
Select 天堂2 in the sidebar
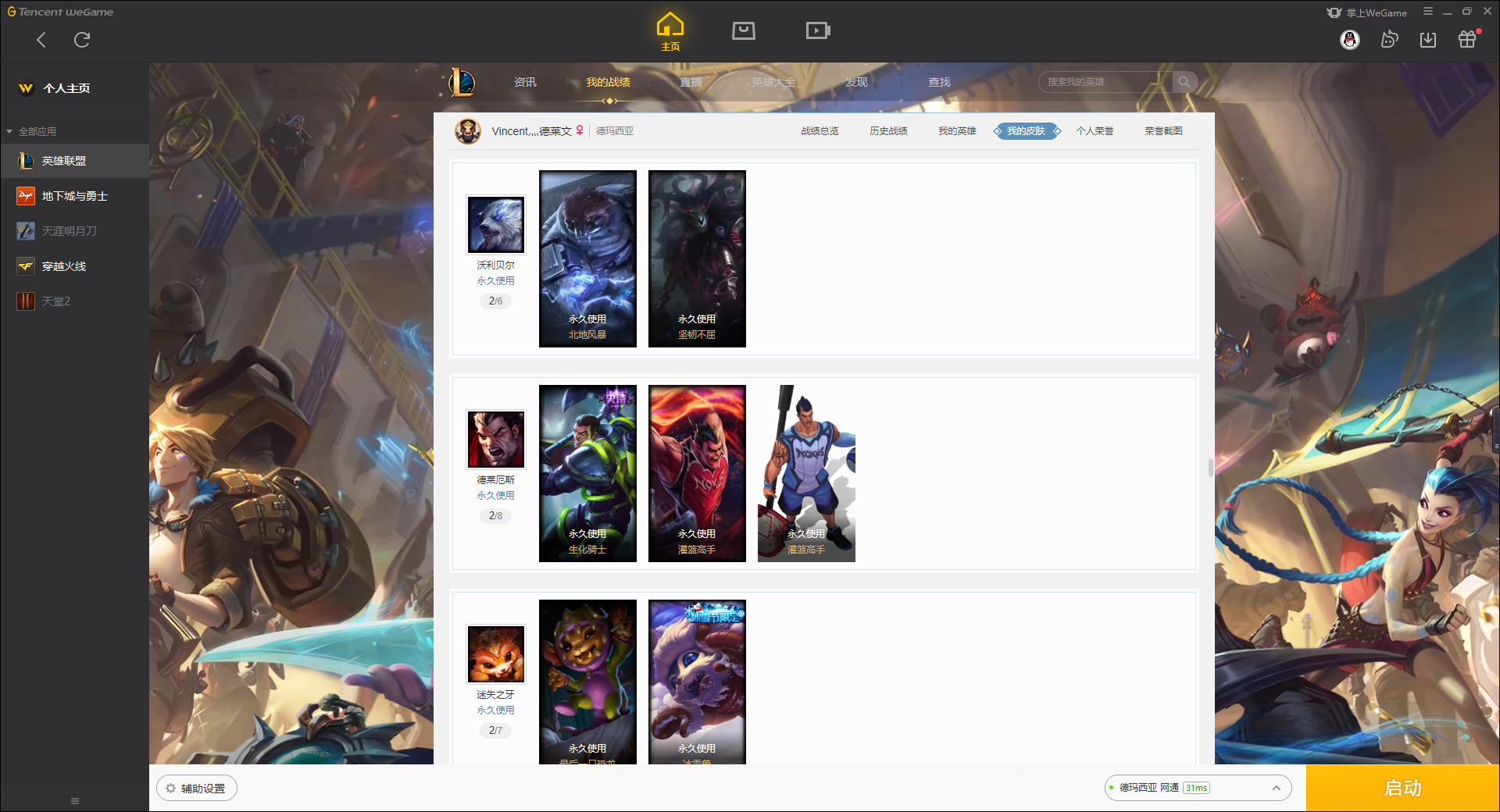click(x=74, y=301)
